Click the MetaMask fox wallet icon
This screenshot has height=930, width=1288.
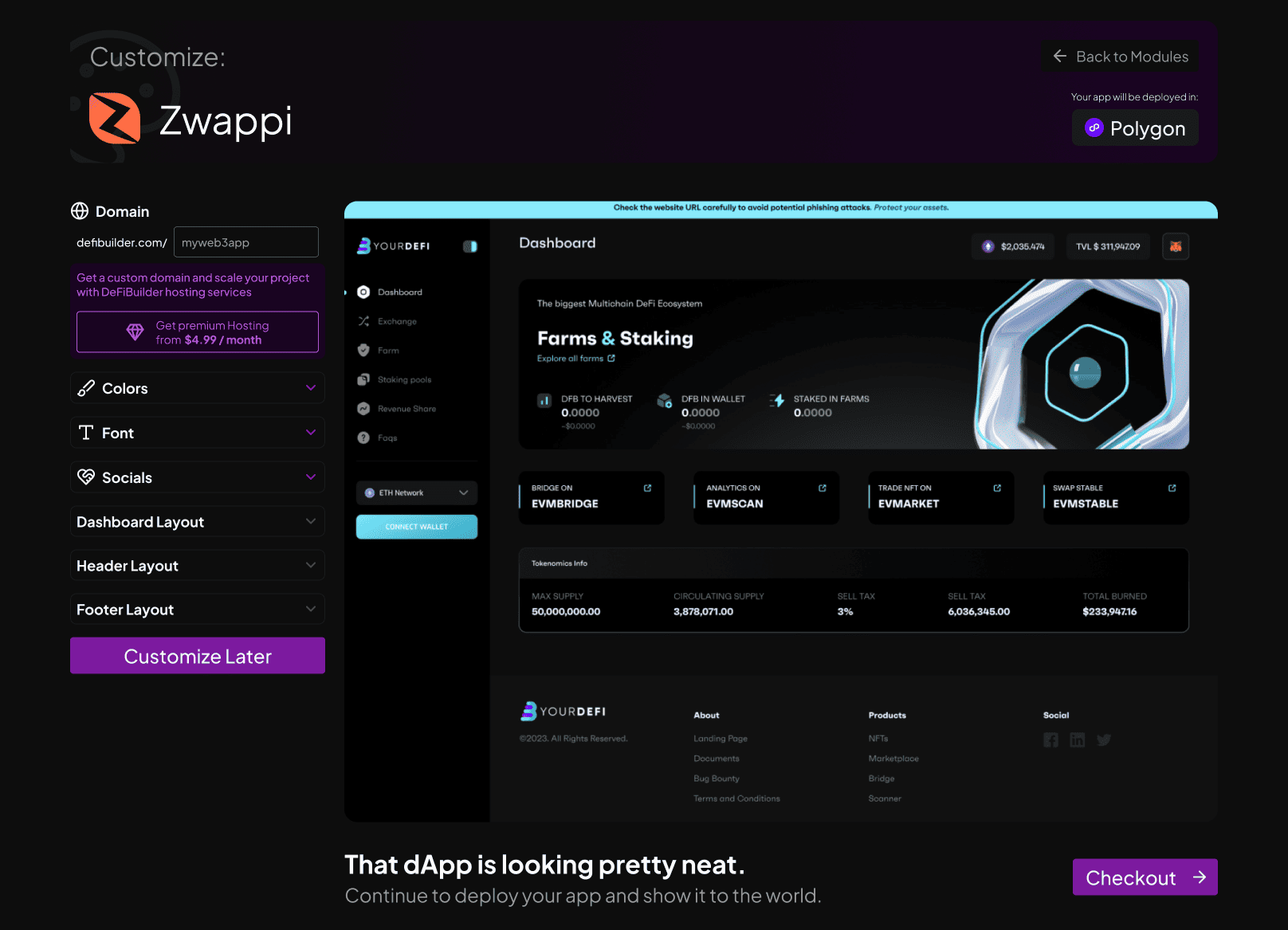pos(1176,246)
